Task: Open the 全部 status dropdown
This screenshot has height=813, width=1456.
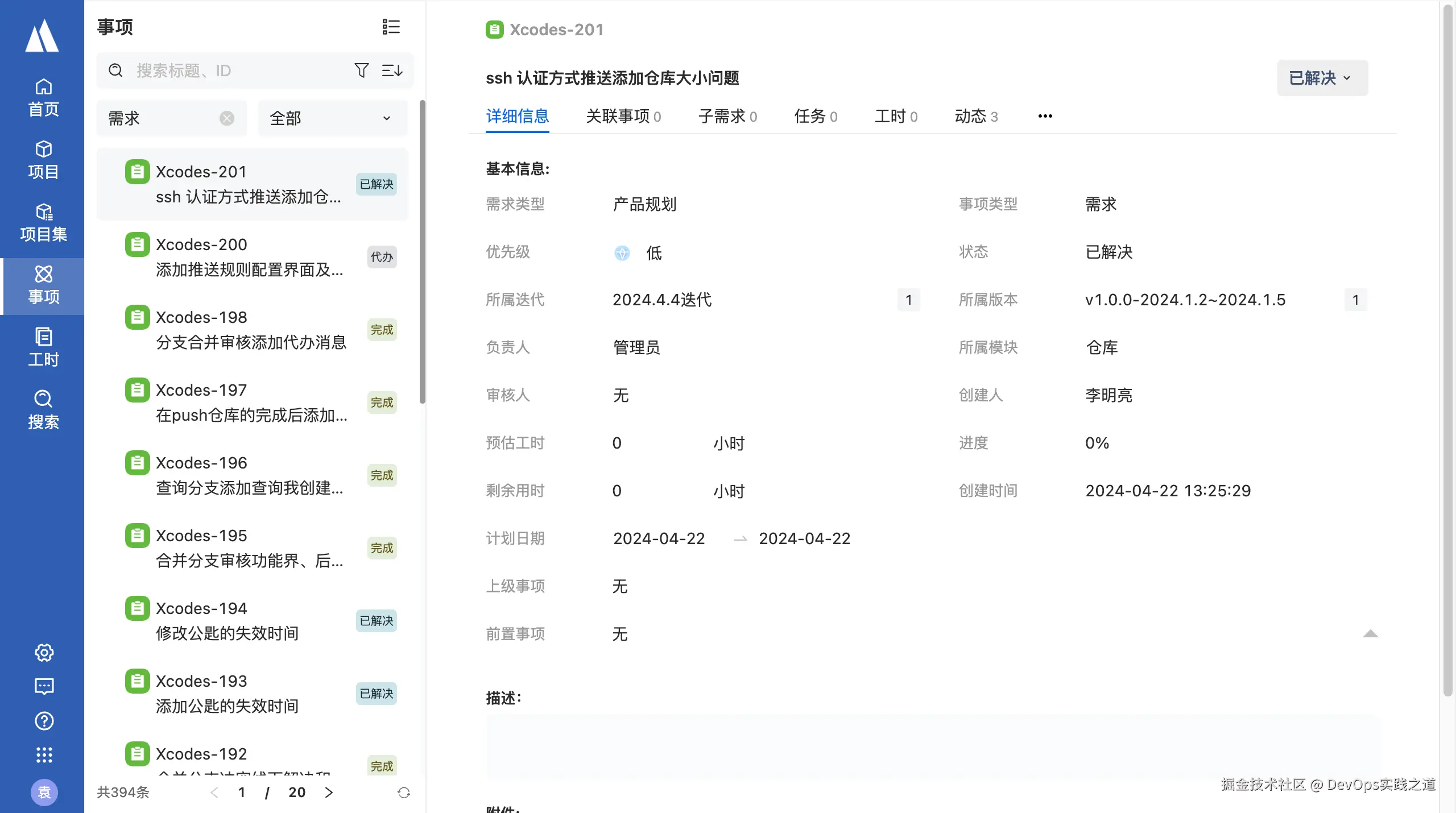Action: (x=332, y=118)
